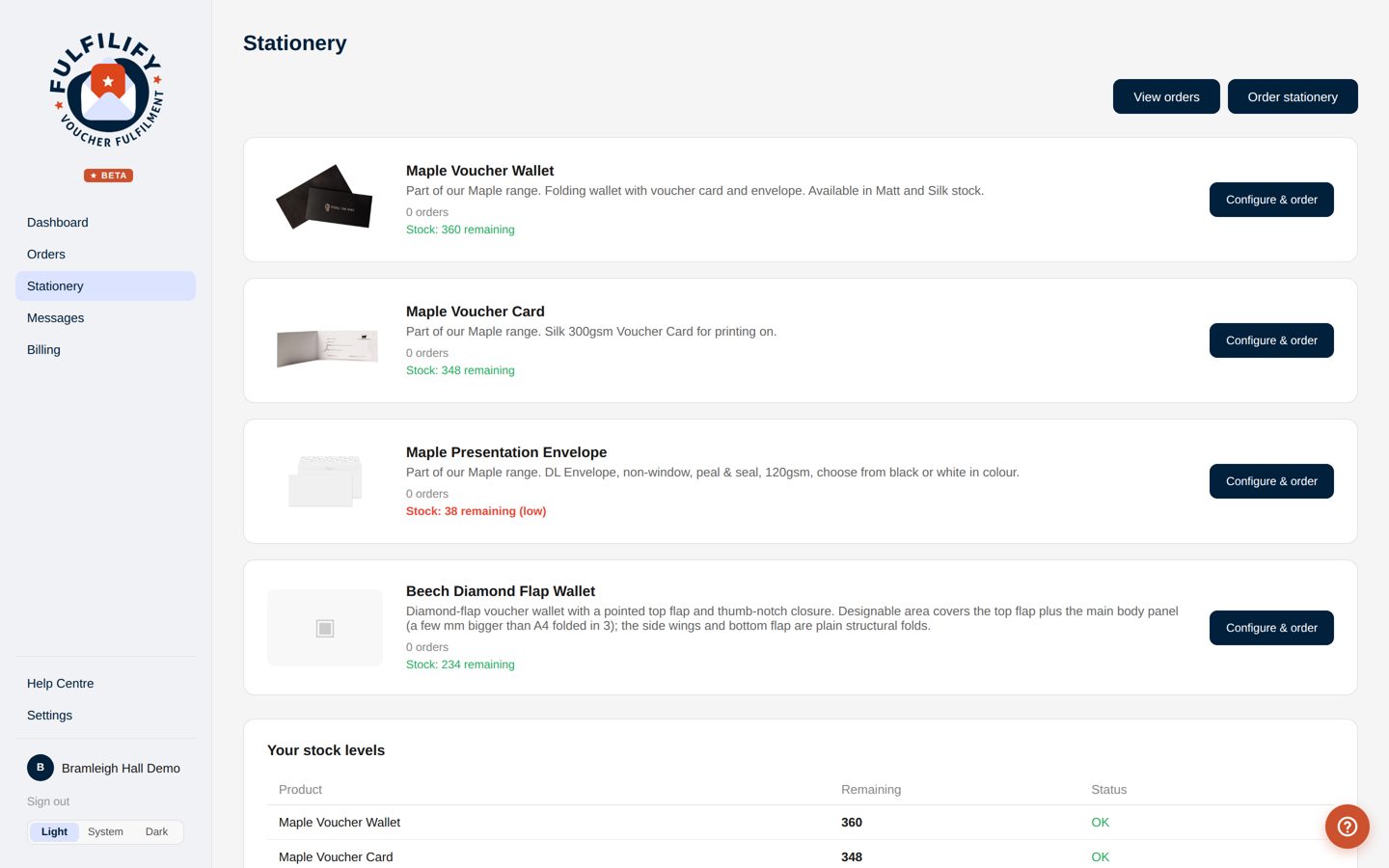Click the BETA badge under the logo
Image resolution: width=1389 pixels, height=868 pixels.
click(108, 176)
